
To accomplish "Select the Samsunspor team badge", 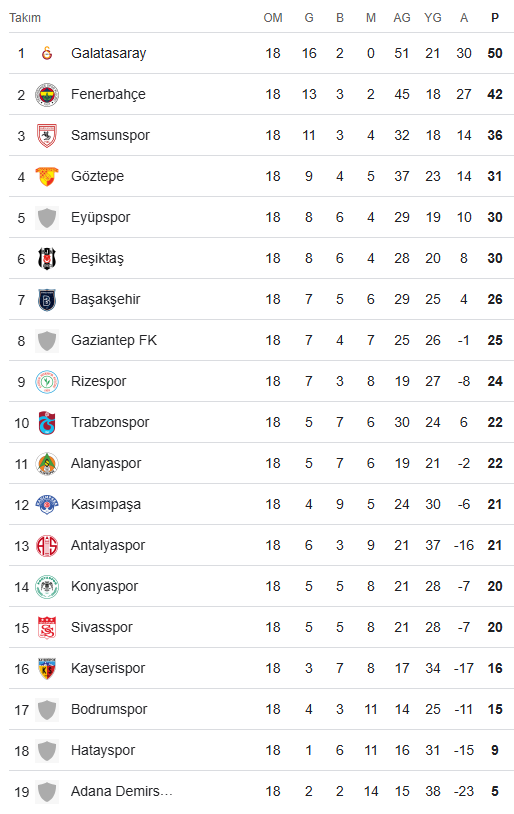I will pos(47,135).
